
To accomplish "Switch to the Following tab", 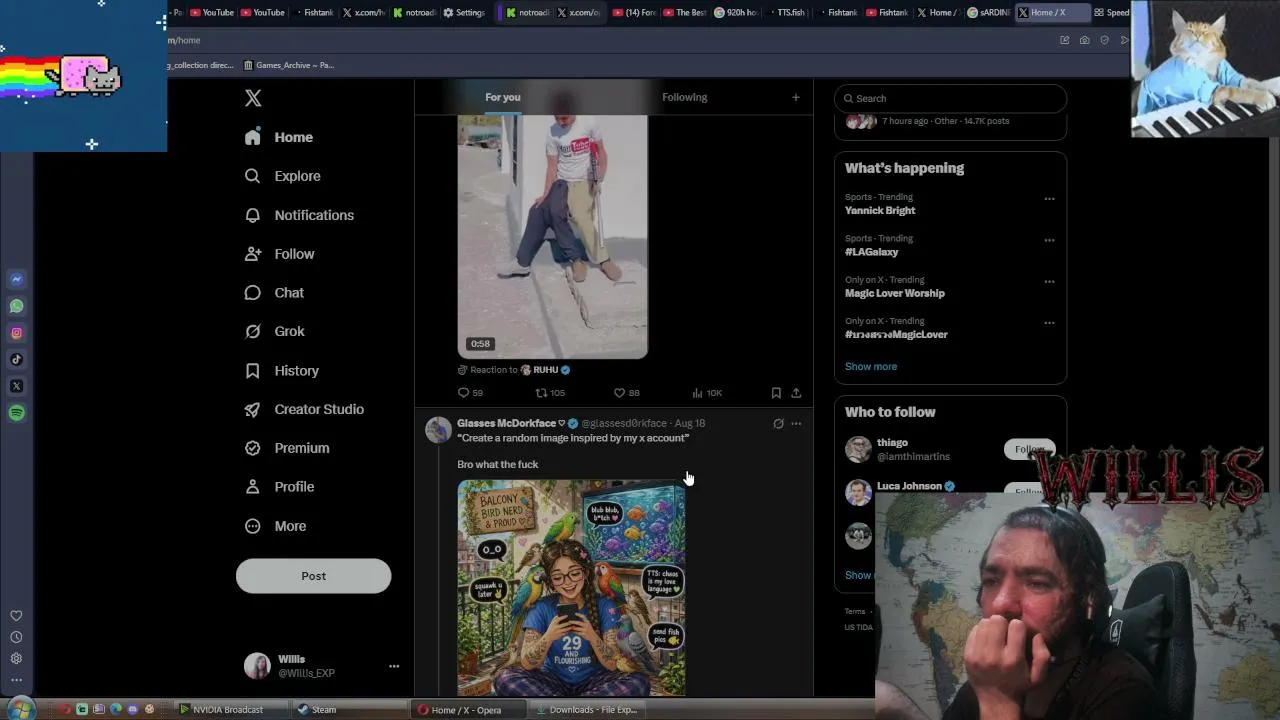I will click(684, 97).
